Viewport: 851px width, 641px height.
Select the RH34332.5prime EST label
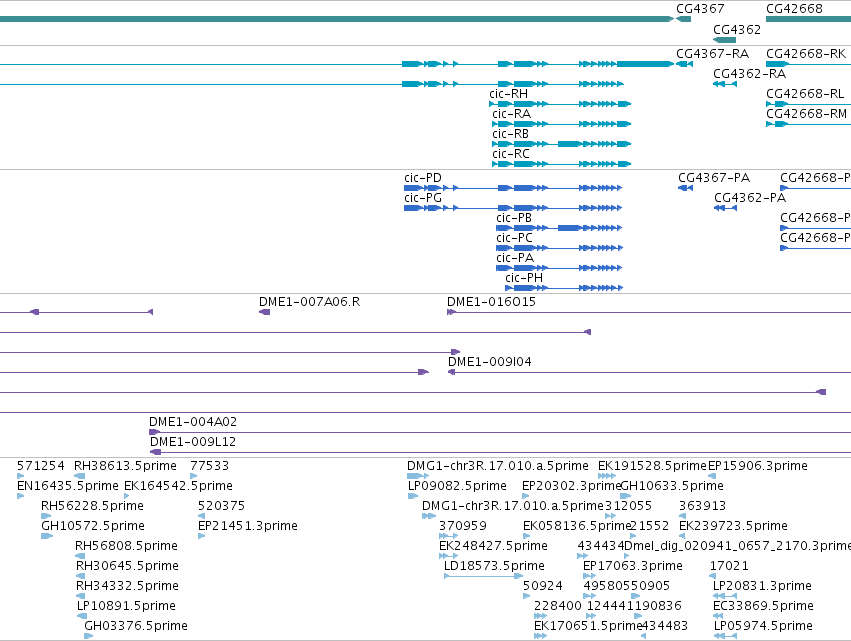tap(127, 586)
